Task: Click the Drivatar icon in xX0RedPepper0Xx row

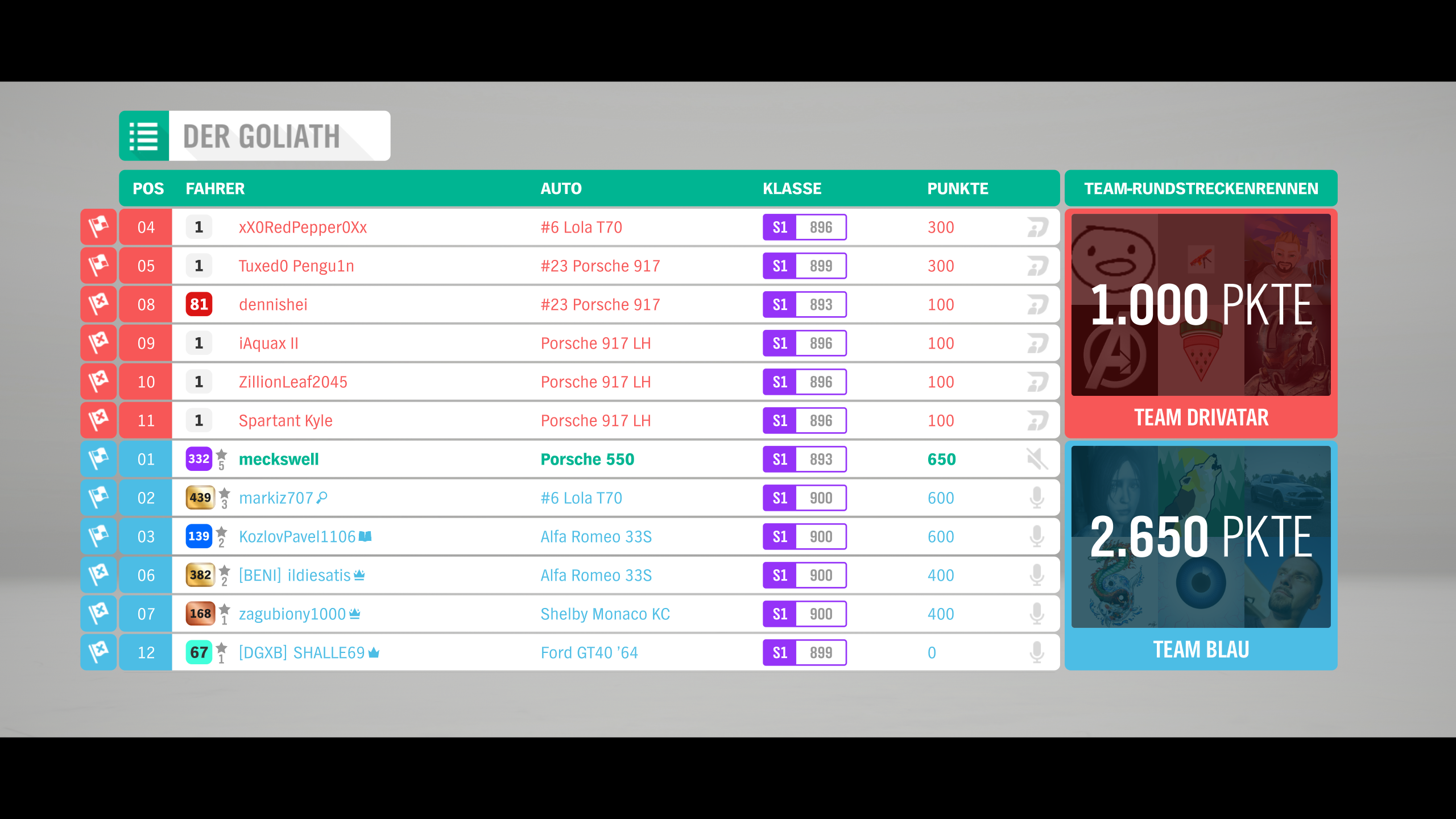Action: [x=1037, y=227]
